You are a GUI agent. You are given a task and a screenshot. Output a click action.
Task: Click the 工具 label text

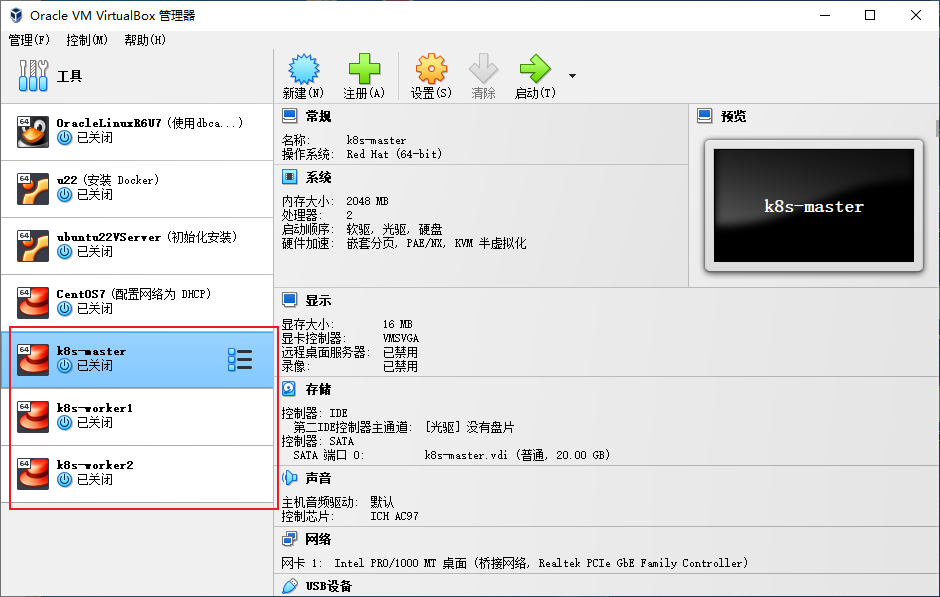tap(70, 76)
